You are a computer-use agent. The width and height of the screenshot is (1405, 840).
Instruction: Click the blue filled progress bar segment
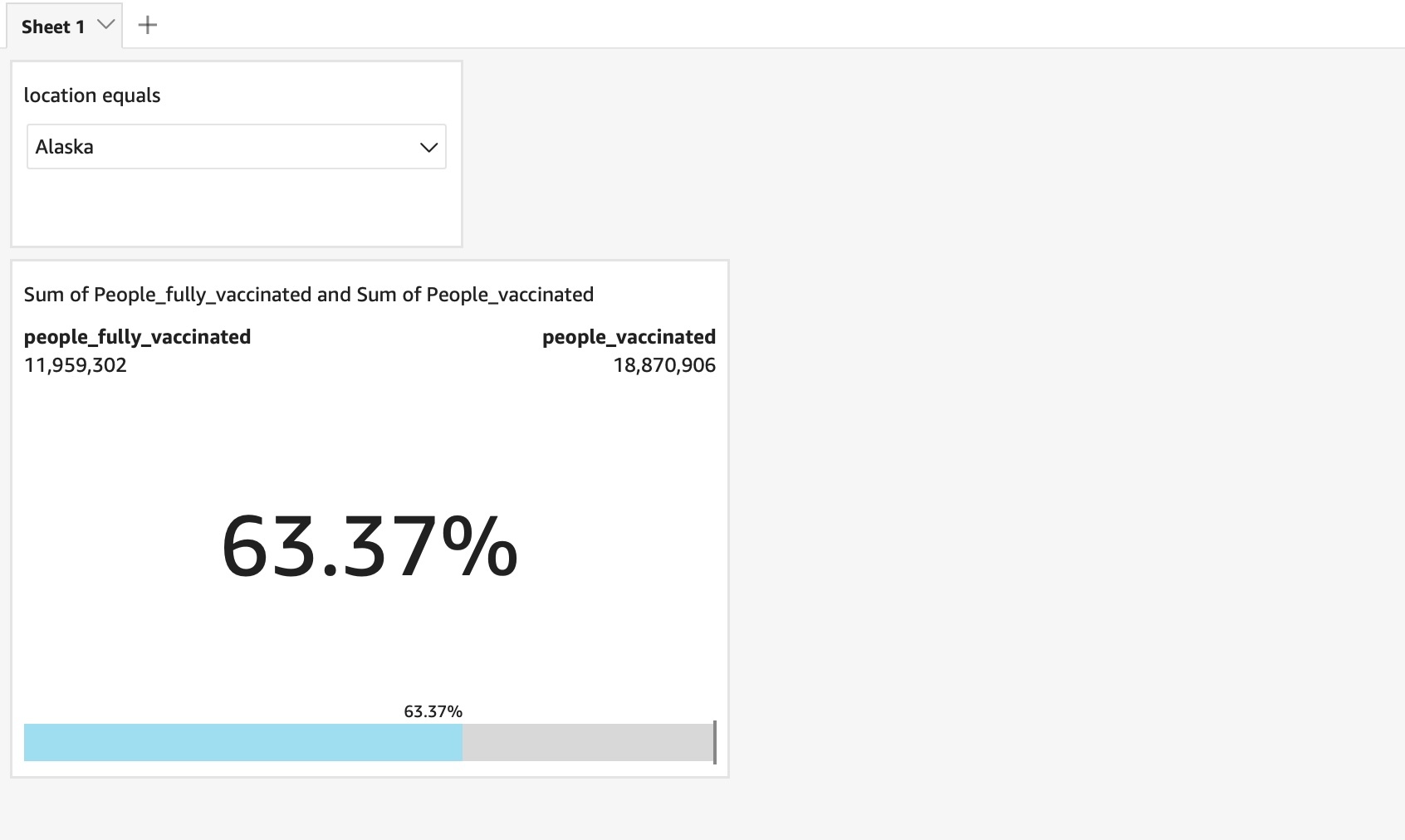tap(242, 742)
